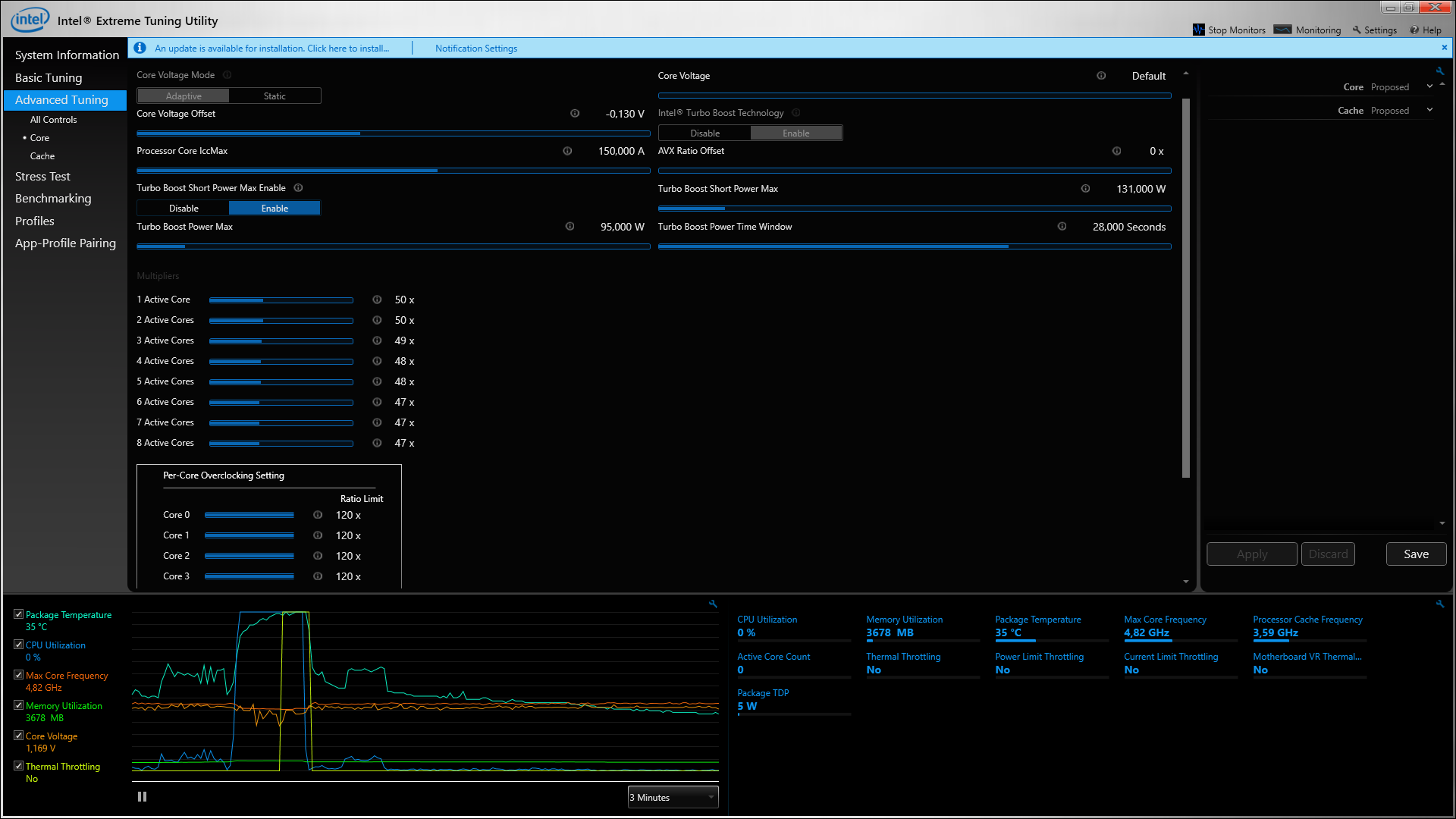Show info for Core 2 ratio limit
This screenshot has width=1456, height=819.
(318, 556)
